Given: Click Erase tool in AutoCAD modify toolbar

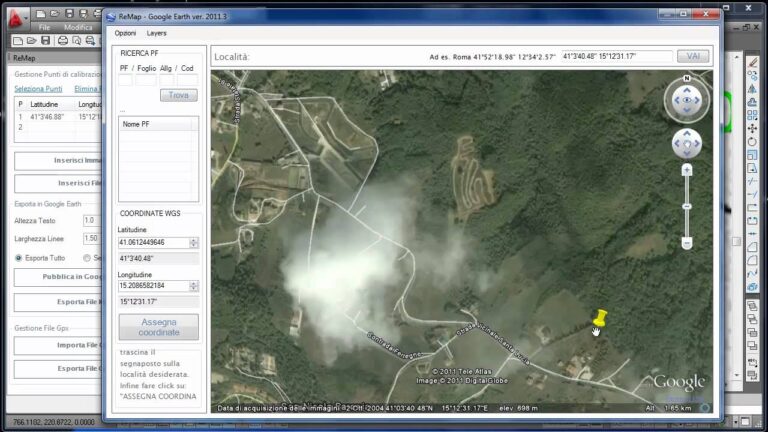Looking at the screenshot, I should [x=752, y=62].
